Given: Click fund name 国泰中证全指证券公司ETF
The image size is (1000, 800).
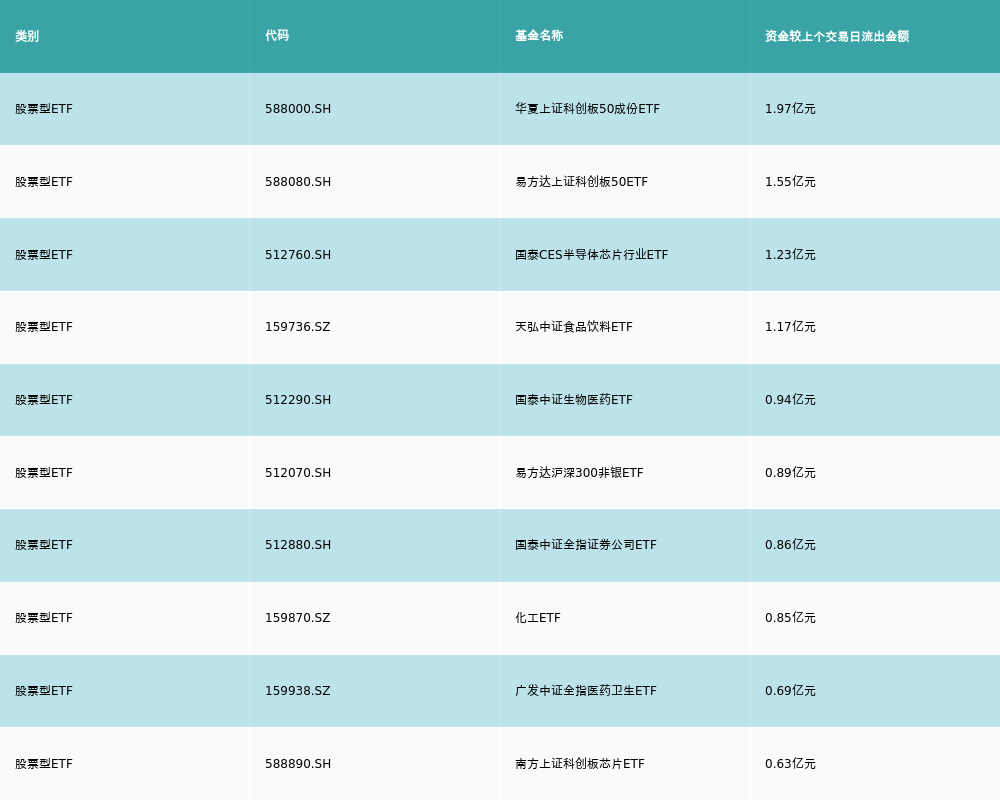Looking at the screenshot, I should pos(585,545).
